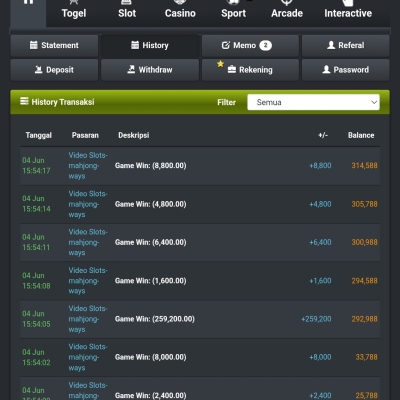Screen dimensions: 400x400
Task: Select the Interactive tab
Action: 348,13
